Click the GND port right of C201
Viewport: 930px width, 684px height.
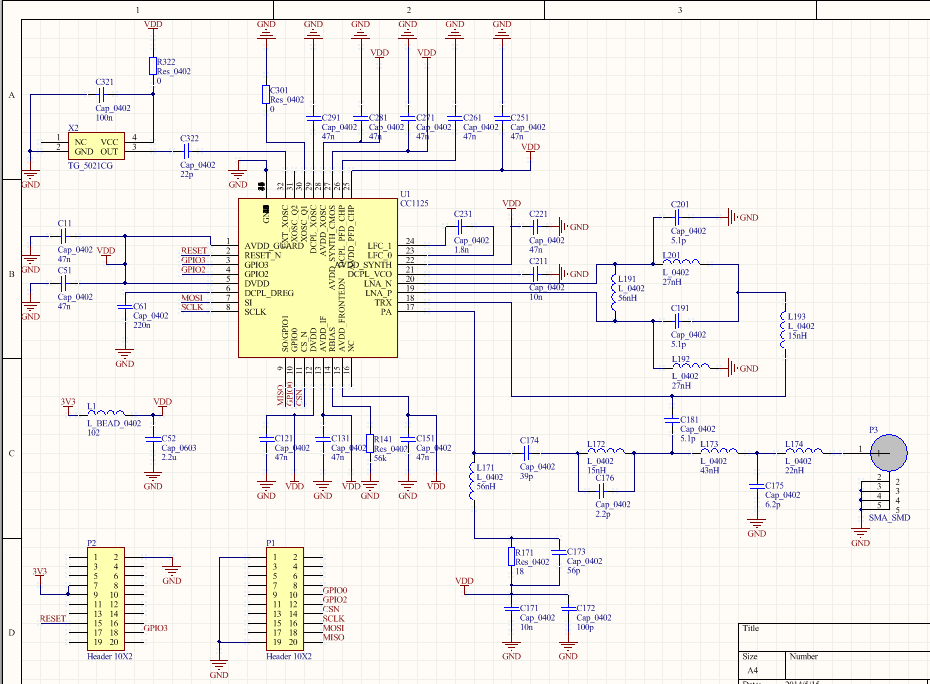coord(743,218)
